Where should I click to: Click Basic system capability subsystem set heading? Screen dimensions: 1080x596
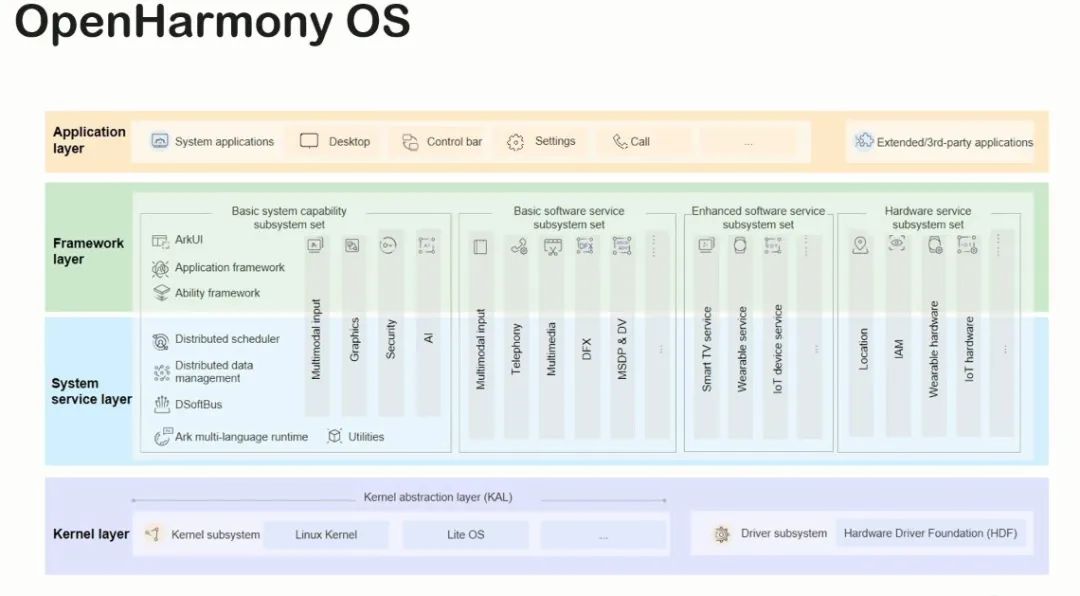click(x=289, y=218)
